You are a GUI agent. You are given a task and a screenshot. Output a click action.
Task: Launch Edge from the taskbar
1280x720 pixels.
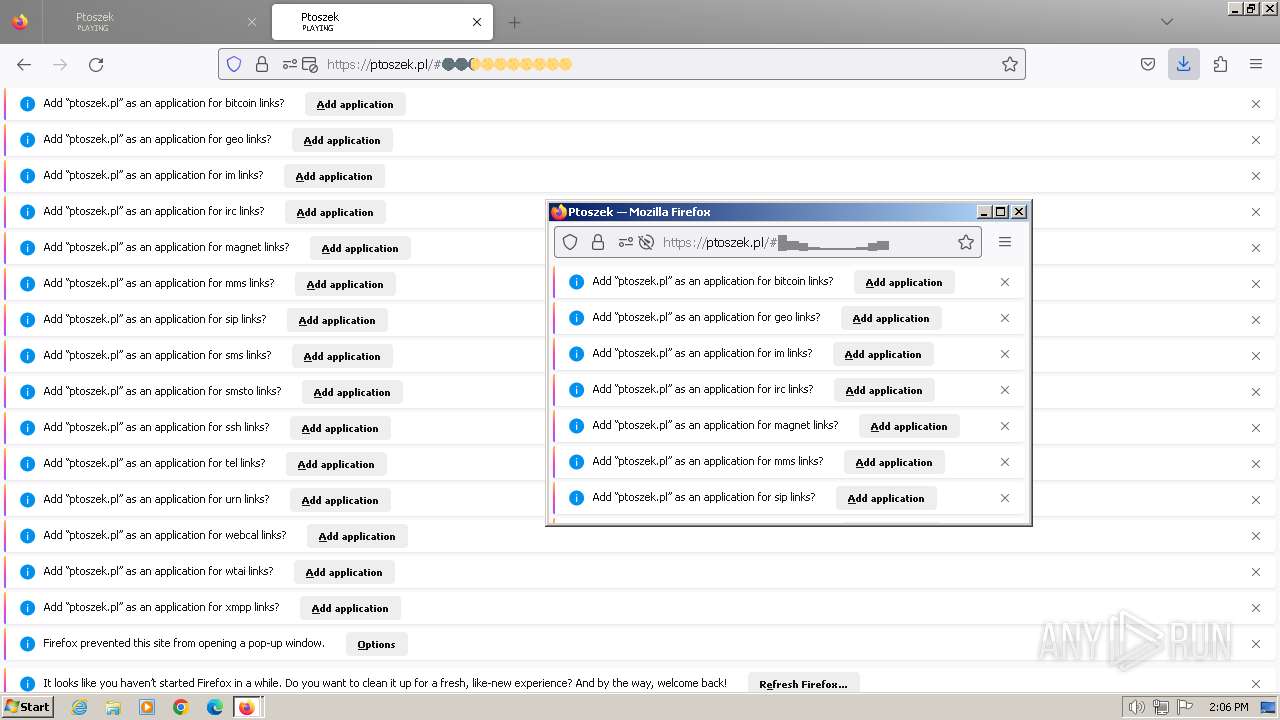click(x=215, y=707)
